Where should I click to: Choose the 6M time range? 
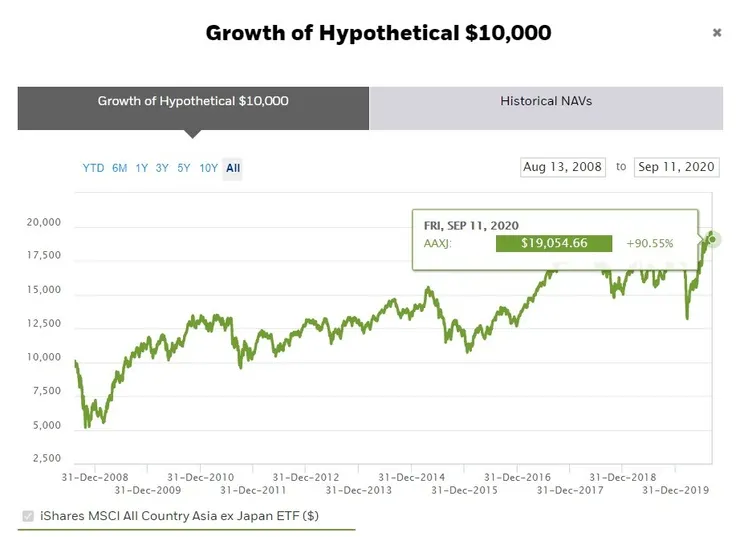[x=120, y=168]
